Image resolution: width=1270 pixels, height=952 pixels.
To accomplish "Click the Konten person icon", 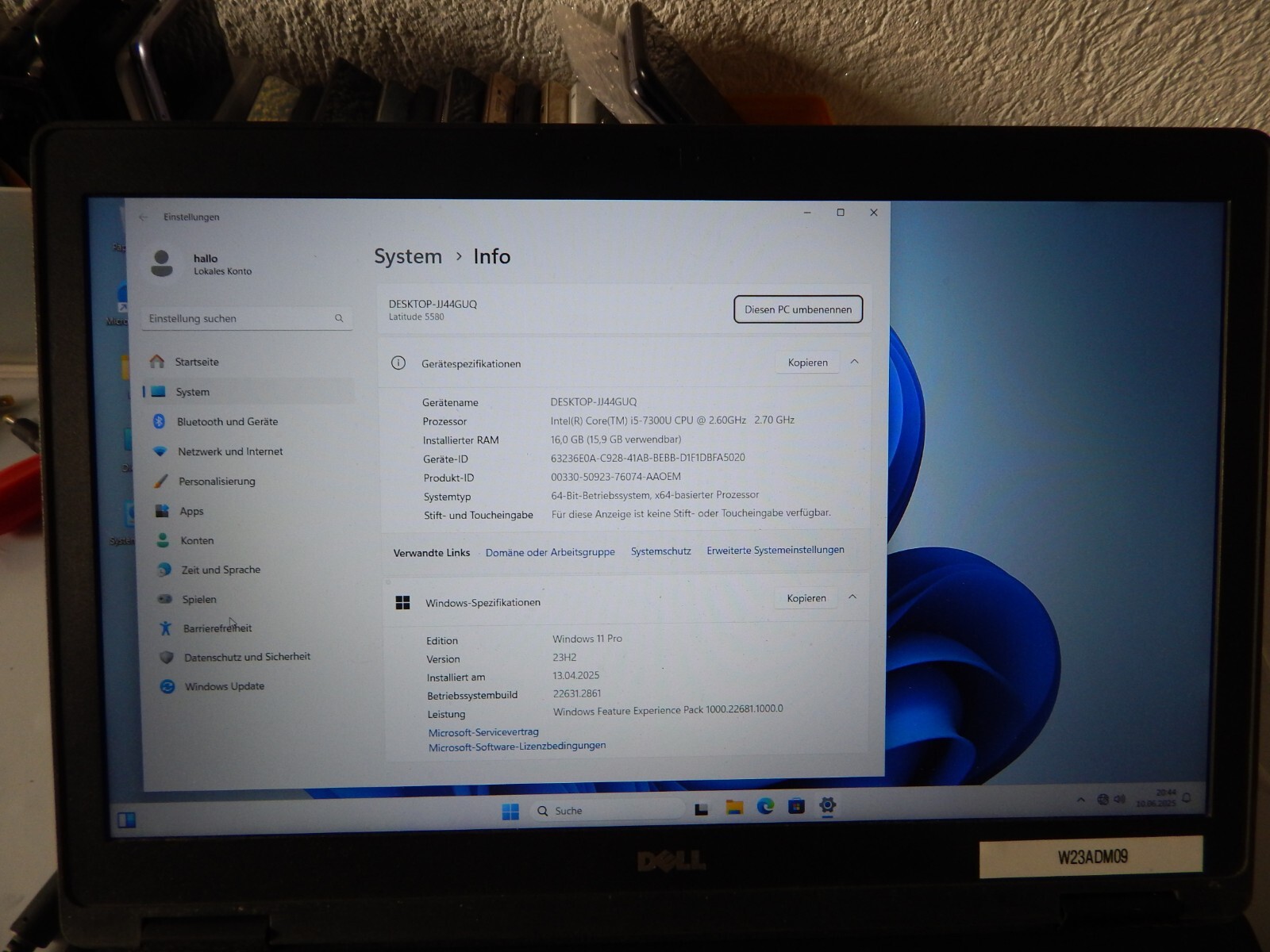I will point(163,540).
